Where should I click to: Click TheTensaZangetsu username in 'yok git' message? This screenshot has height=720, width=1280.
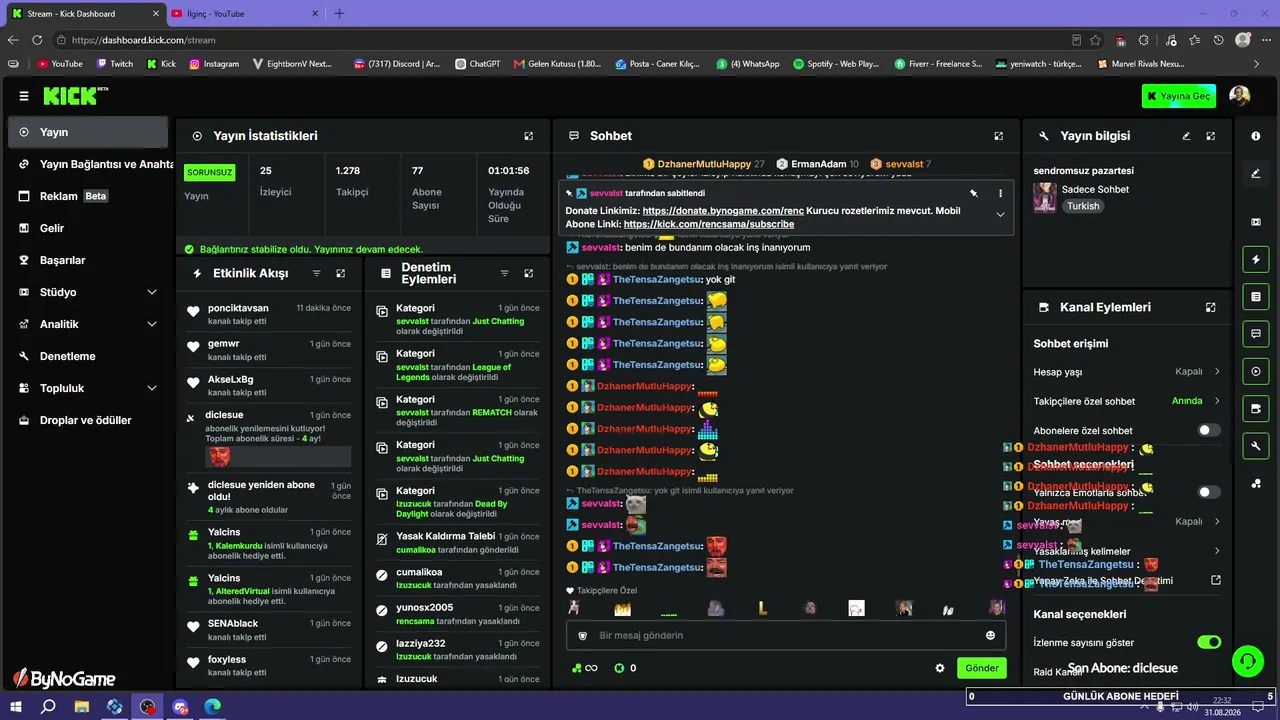click(x=658, y=280)
